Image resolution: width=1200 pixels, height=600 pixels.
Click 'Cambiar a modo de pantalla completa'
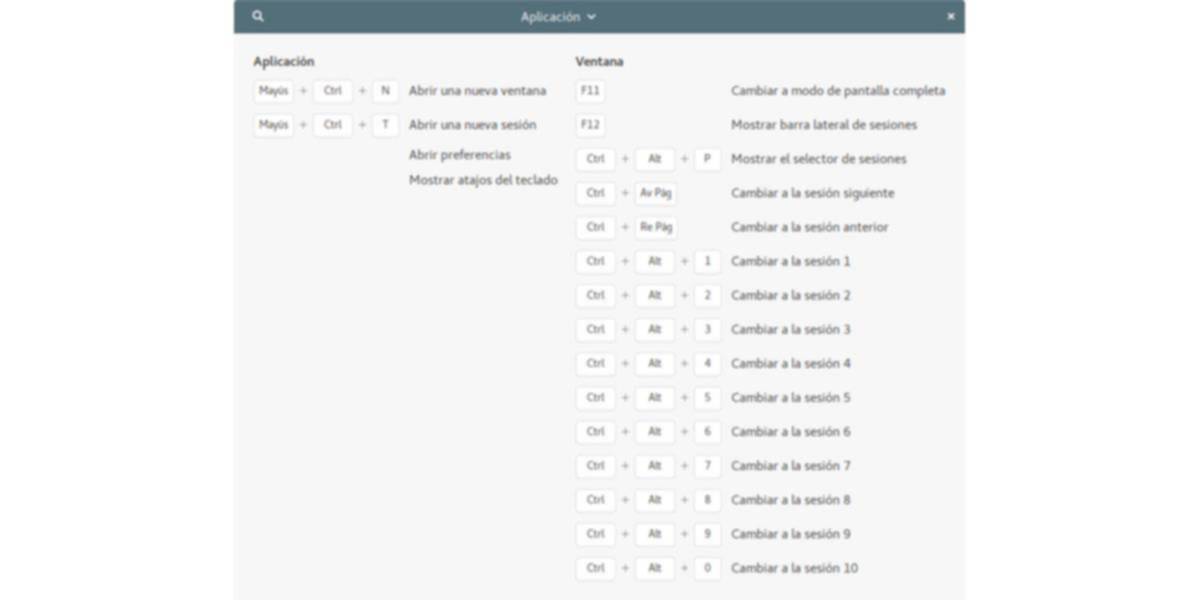point(838,91)
